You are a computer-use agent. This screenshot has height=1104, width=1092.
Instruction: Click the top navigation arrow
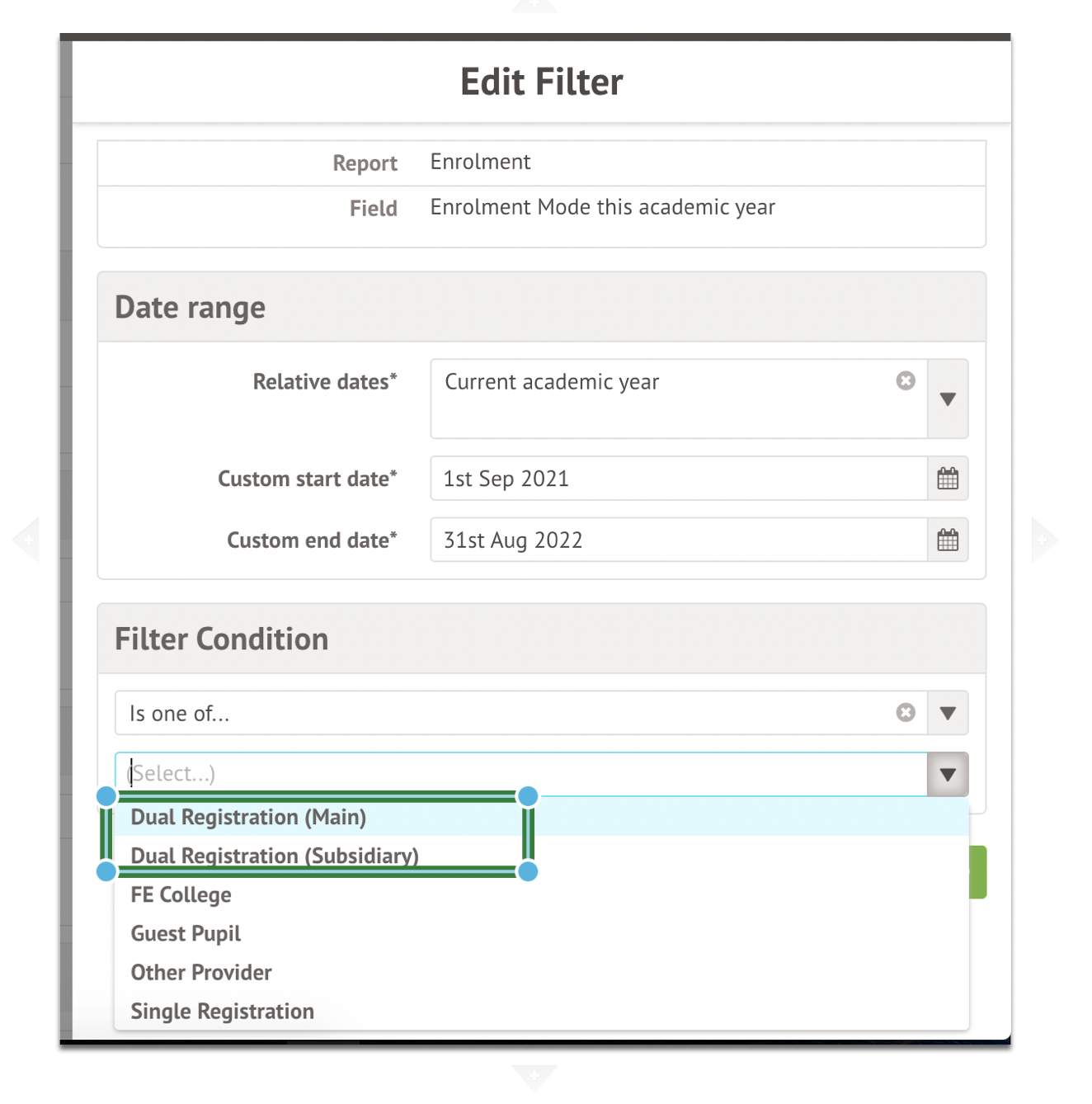click(x=534, y=7)
